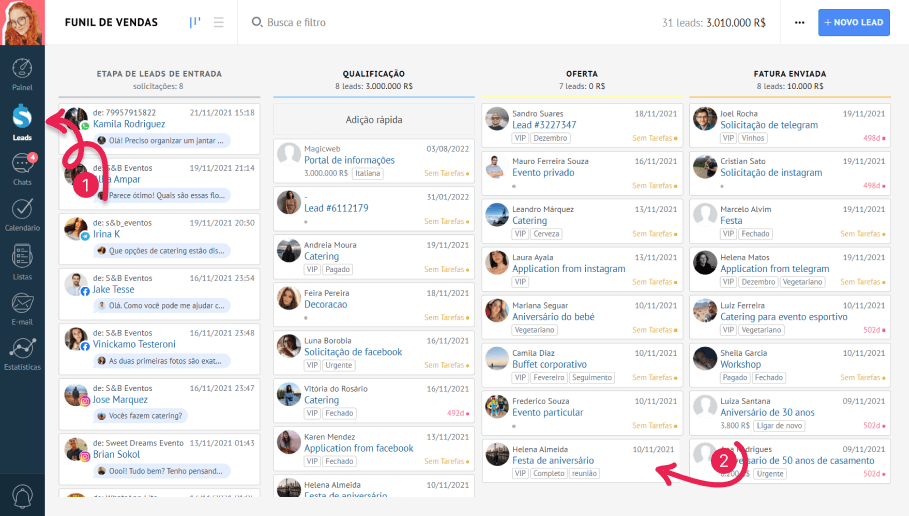The image size is (909, 516).
Task: Click the 31 leads total summary
Action: (714, 23)
